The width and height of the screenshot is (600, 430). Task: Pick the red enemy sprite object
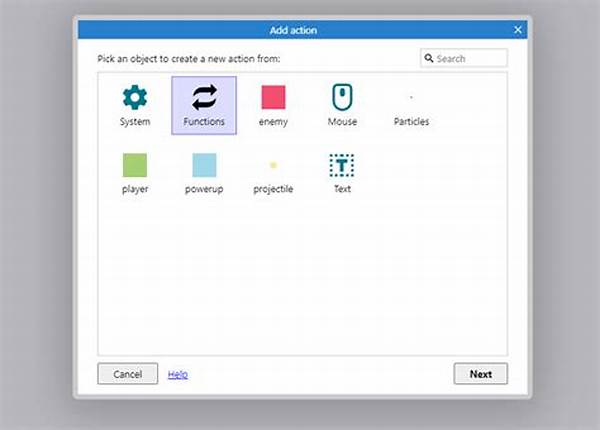(x=273, y=97)
